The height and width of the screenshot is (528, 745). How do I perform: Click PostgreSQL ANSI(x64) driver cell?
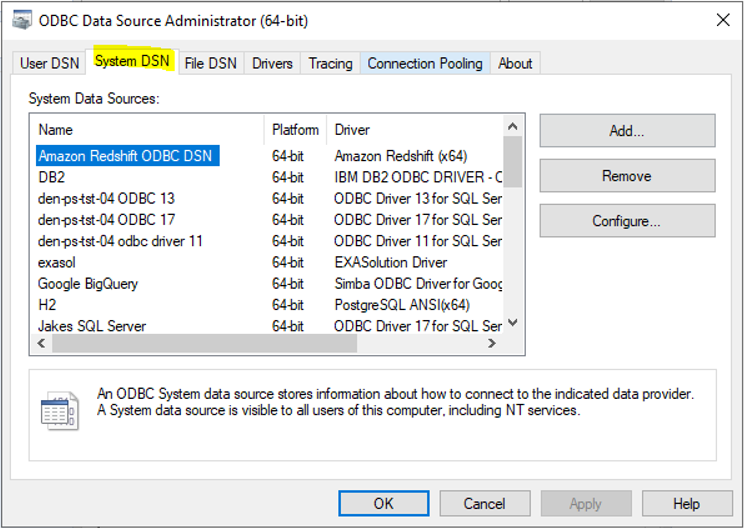tap(402, 305)
